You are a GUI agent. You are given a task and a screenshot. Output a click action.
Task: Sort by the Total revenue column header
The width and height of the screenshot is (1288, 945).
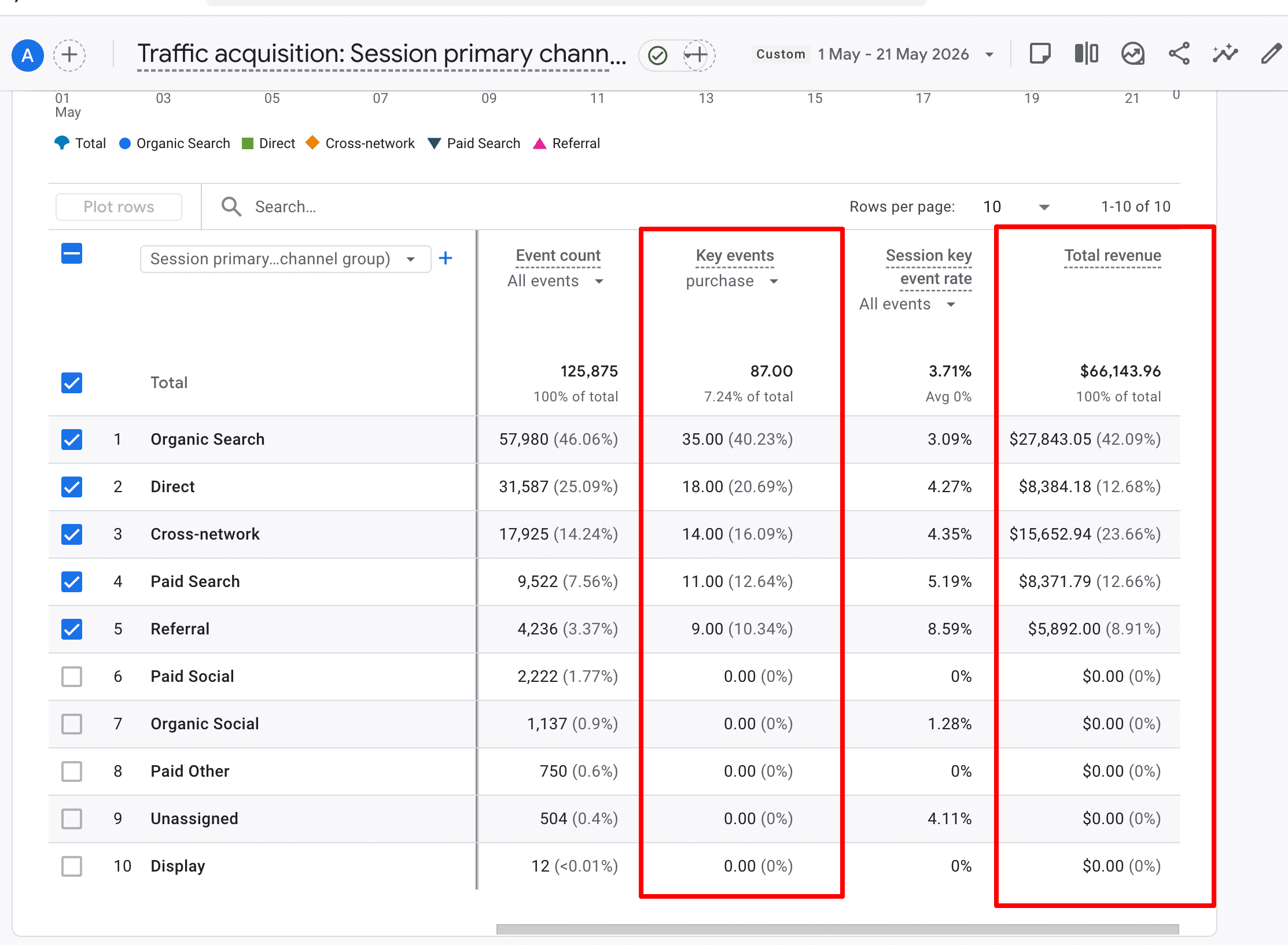1113,256
